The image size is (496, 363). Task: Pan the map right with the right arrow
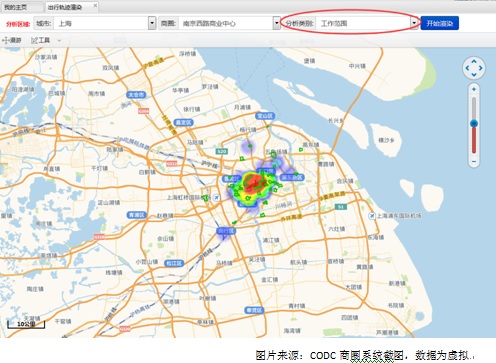(481, 68)
